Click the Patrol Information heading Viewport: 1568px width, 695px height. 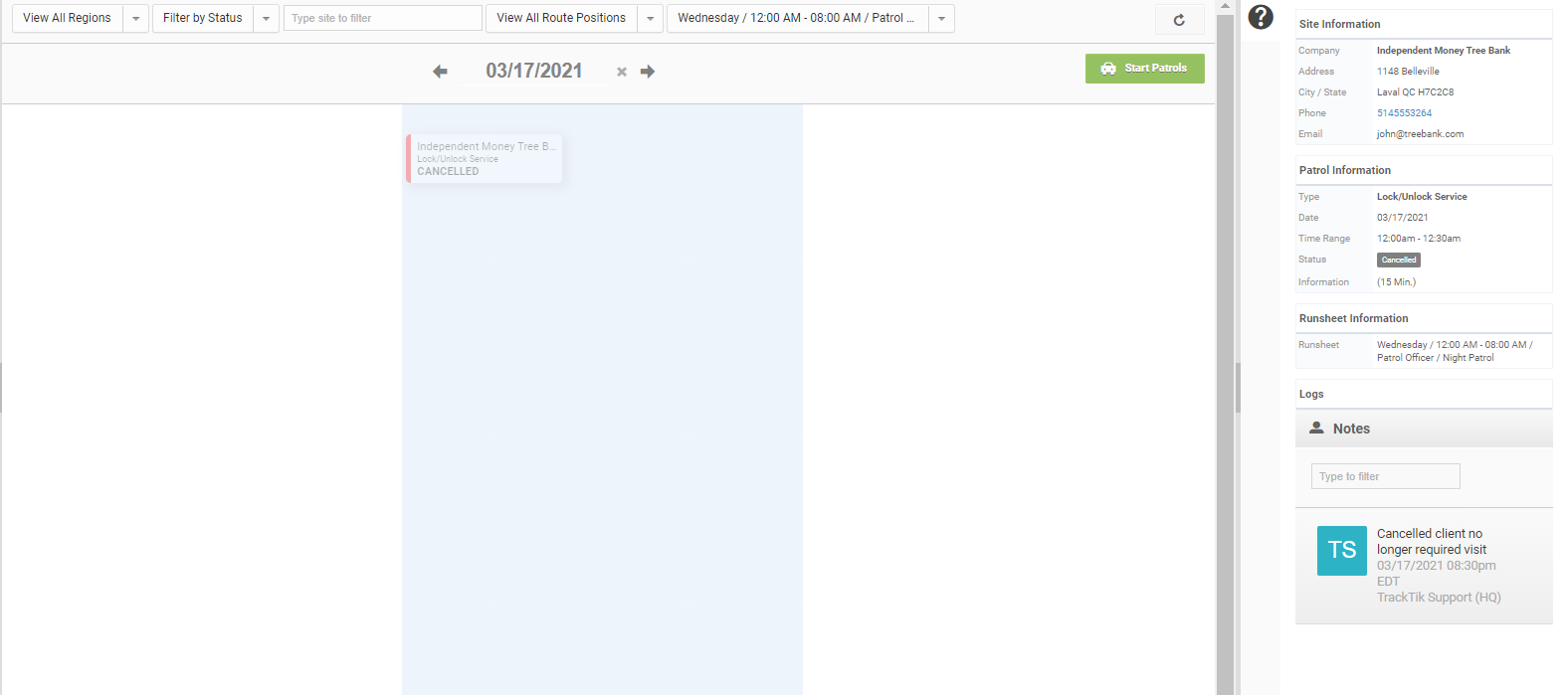[x=1345, y=170]
